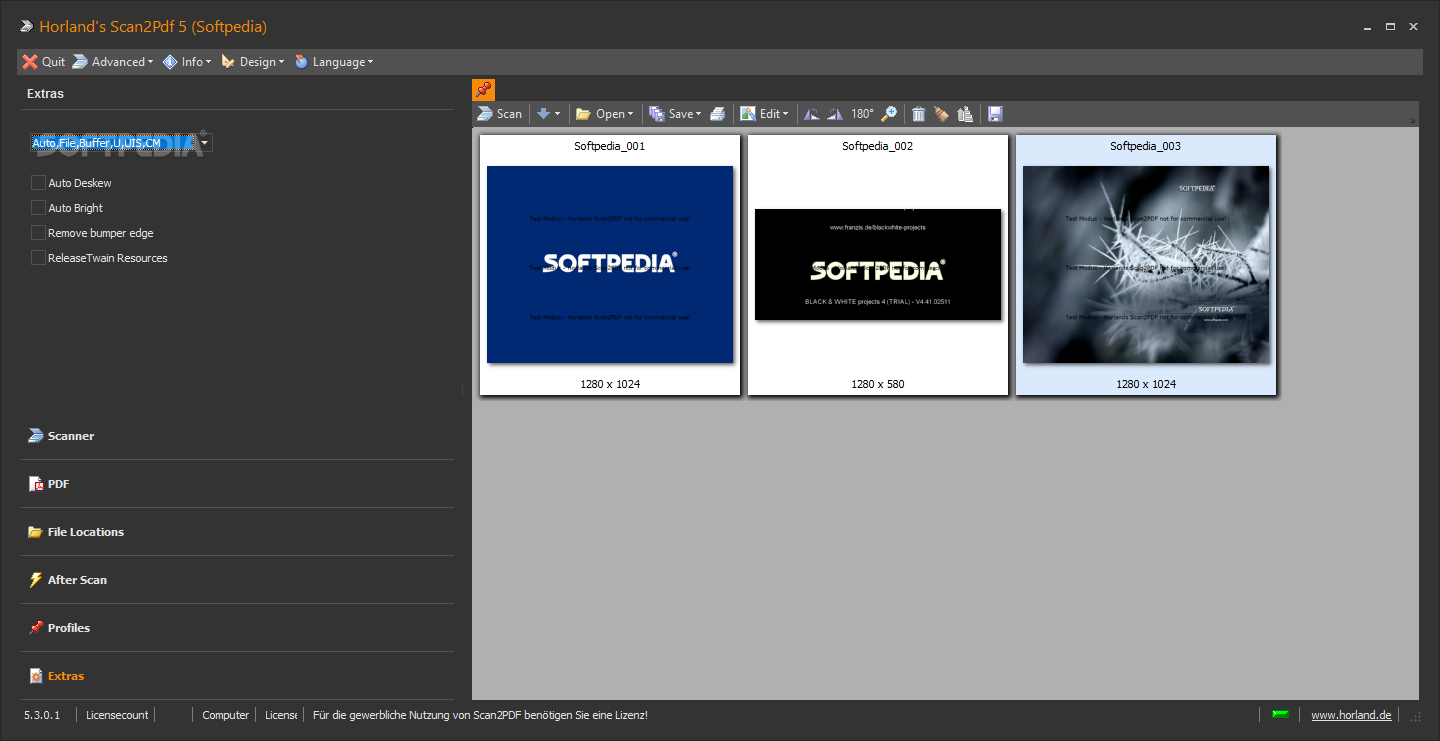Screen dimensions: 1440x741
Task: Select the Extras section at sidebar bottom
Action: pyautogui.click(x=237, y=676)
